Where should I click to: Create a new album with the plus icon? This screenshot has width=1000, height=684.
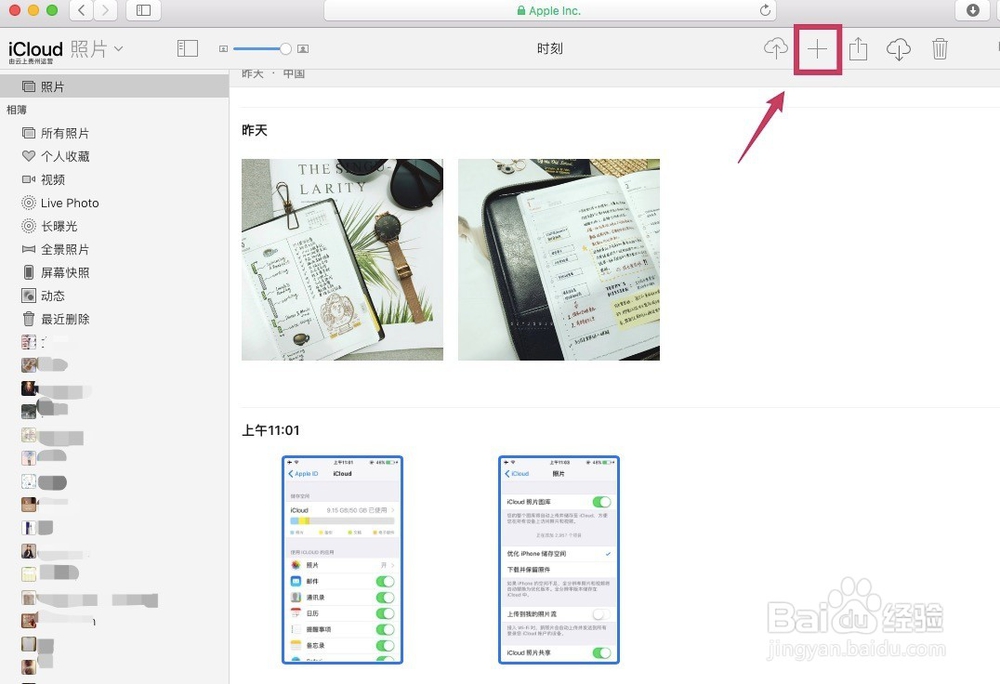(x=816, y=47)
